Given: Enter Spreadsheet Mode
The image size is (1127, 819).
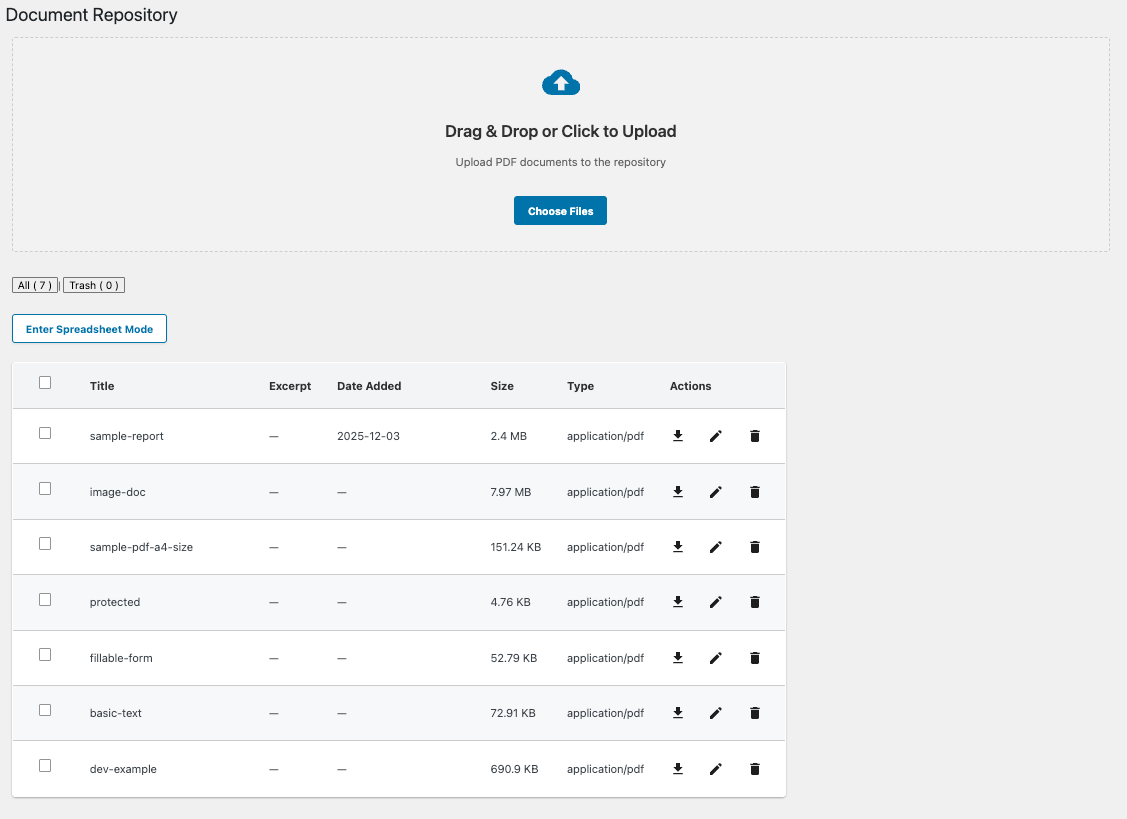Looking at the screenshot, I should [89, 328].
